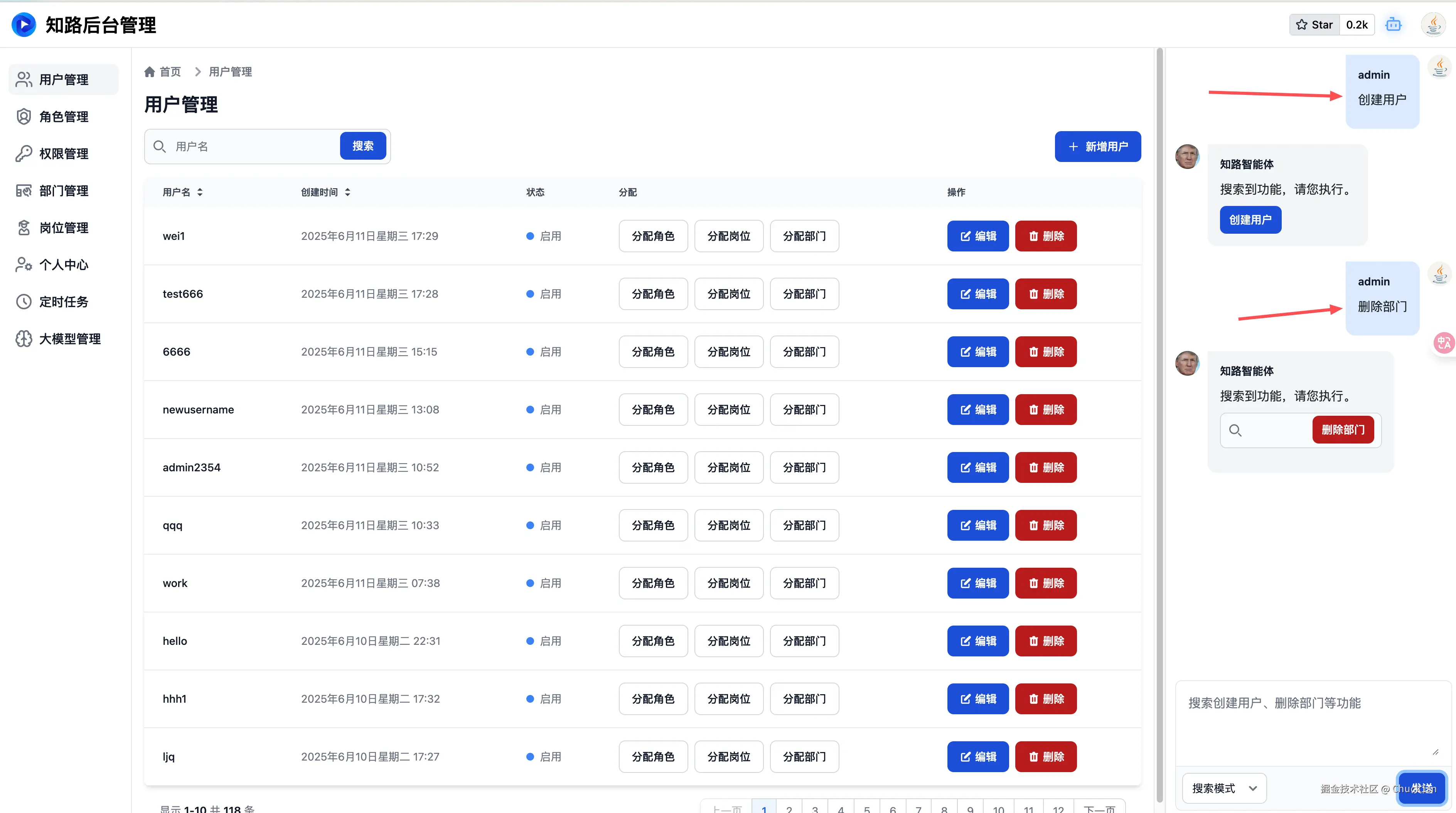Expand the 搜索模式 dropdown
1456x813 pixels.
coord(1224,788)
